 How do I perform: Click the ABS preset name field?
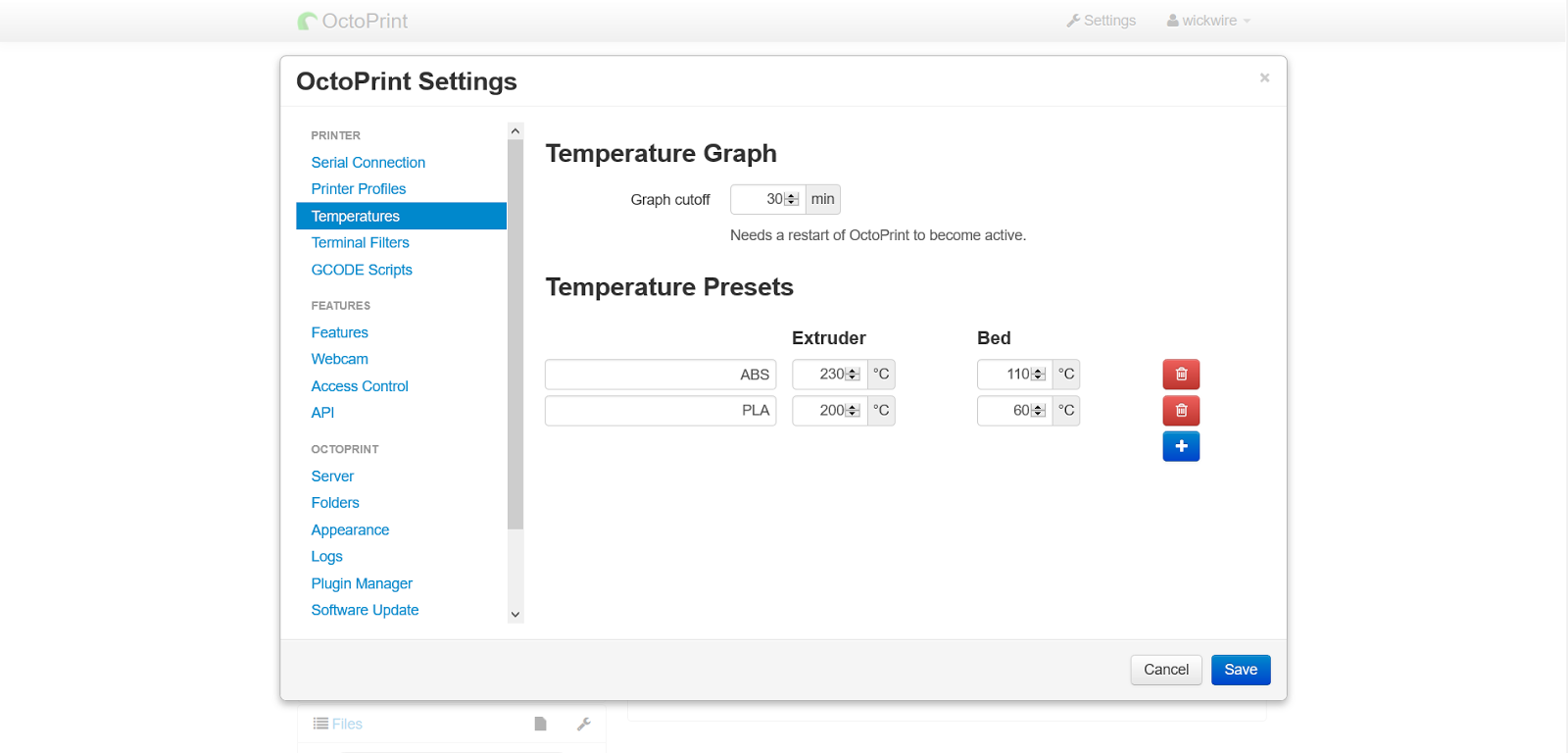(661, 375)
